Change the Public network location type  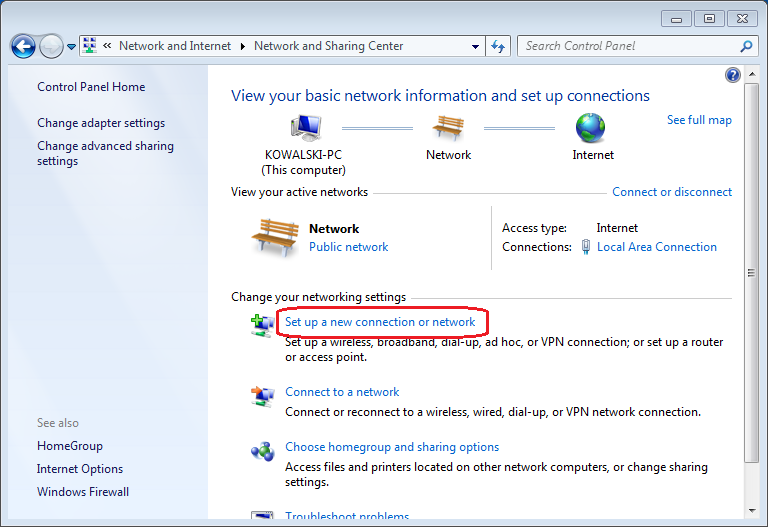click(348, 247)
